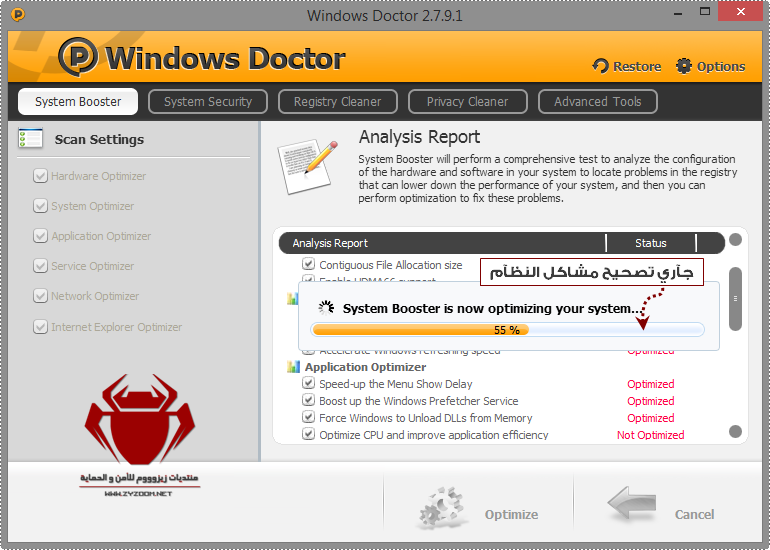Viewport: 770px width, 550px height.
Task: Toggle the System Optimizer checkbox
Action: [x=40, y=206]
